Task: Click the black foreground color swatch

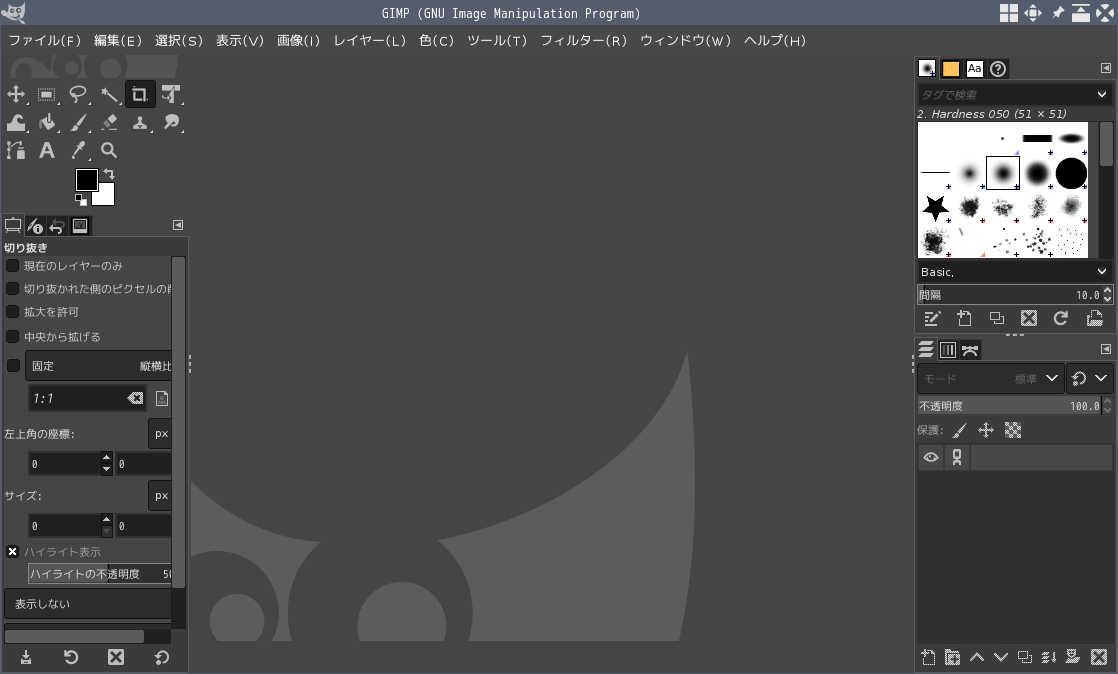Action: coord(86,180)
